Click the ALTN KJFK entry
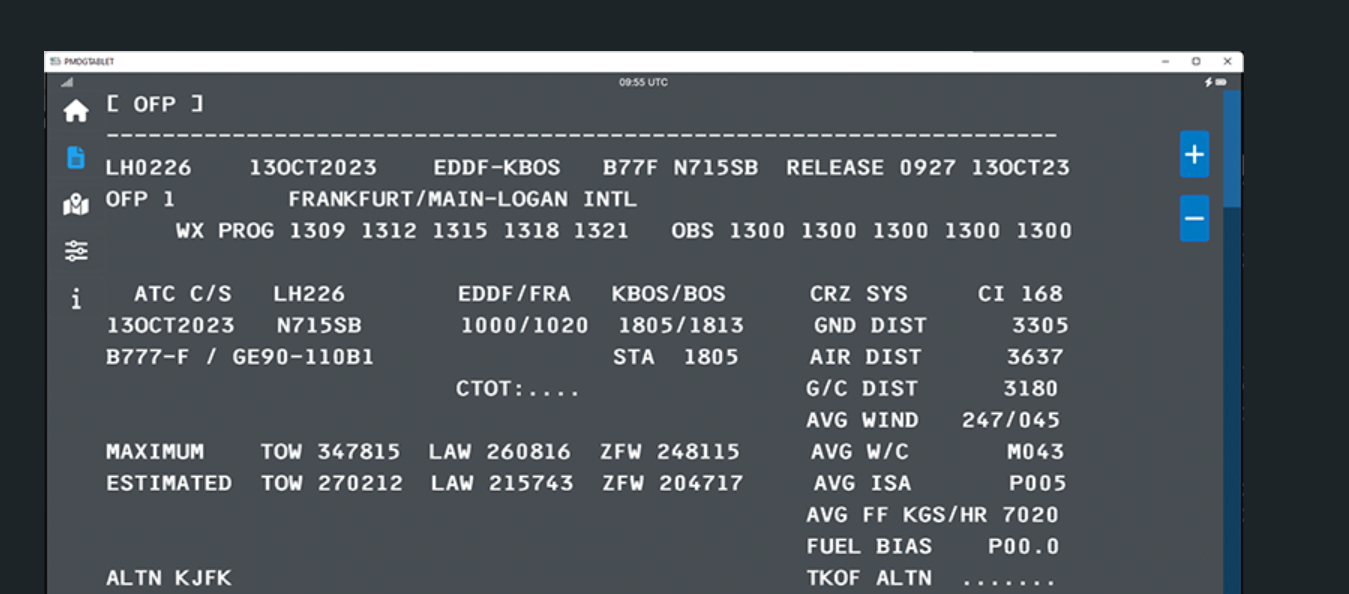The image size is (1349, 594). 169,578
